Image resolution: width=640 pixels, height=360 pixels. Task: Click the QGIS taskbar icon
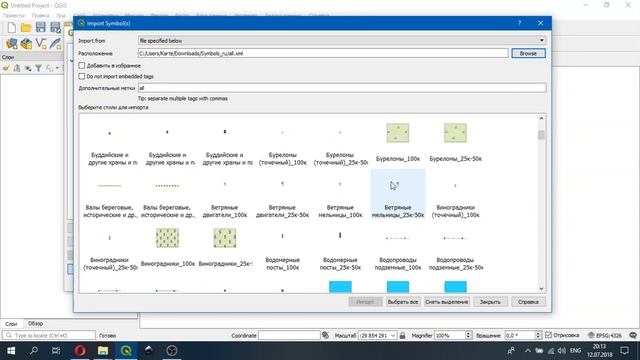126,351
